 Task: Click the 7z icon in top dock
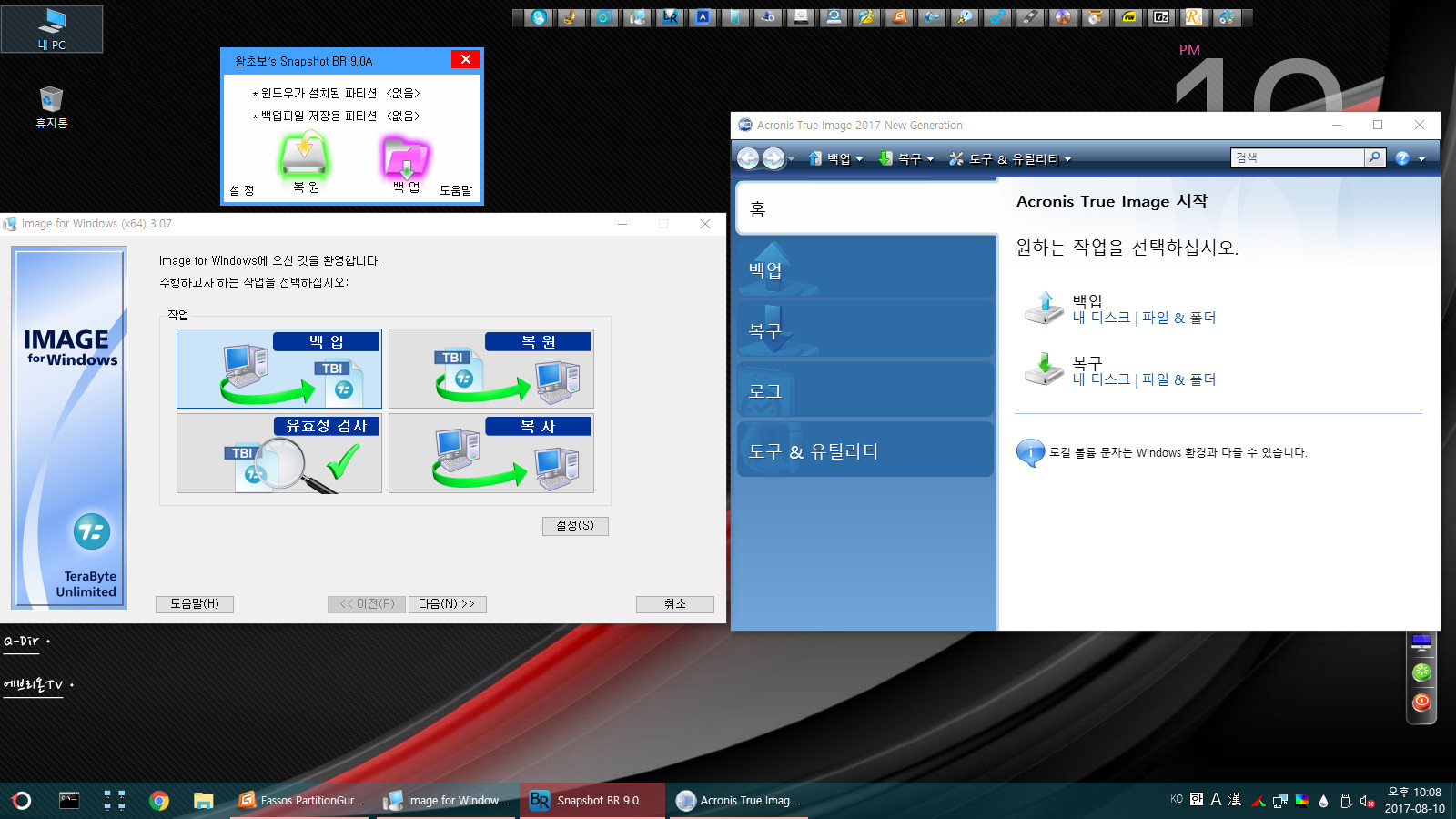[1161, 16]
